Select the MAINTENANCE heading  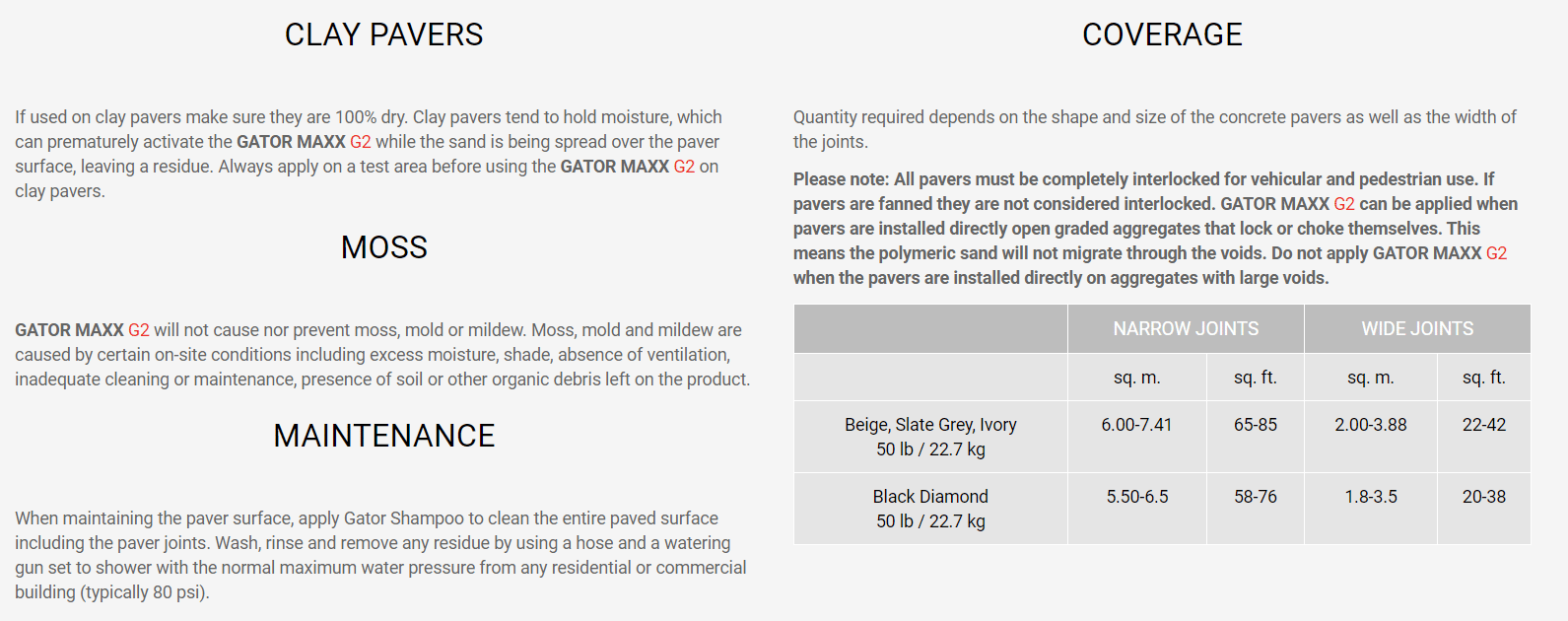click(x=383, y=436)
